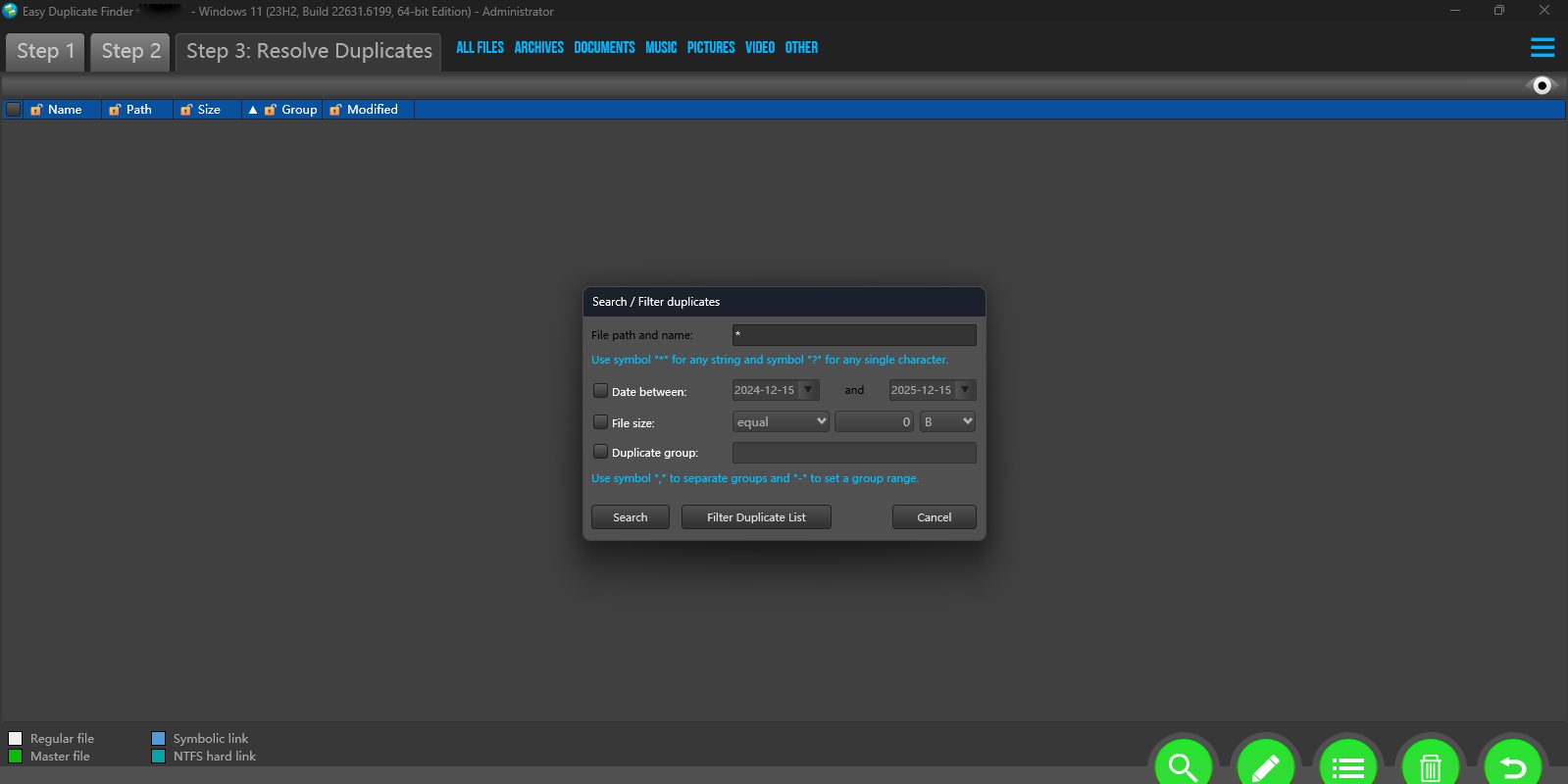Click the Cancel button in dialog
The height and width of the screenshot is (784, 1568).
point(934,517)
